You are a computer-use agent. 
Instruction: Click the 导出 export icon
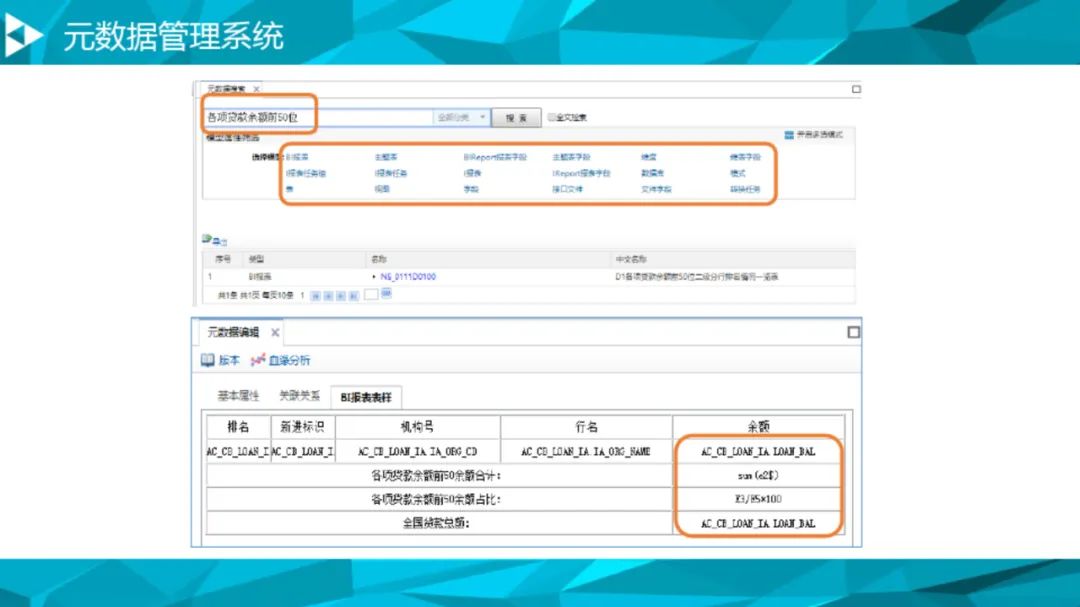point(207,240)
